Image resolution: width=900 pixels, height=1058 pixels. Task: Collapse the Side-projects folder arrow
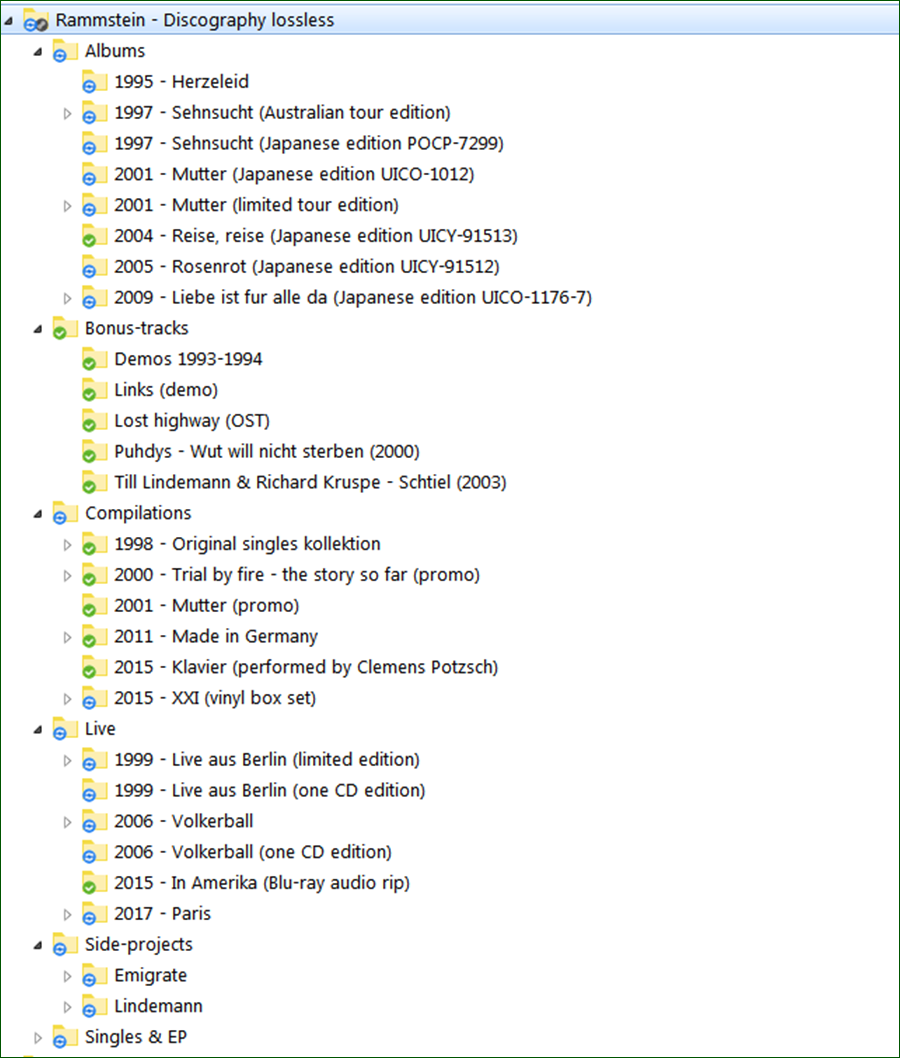(x=38, y=946)
